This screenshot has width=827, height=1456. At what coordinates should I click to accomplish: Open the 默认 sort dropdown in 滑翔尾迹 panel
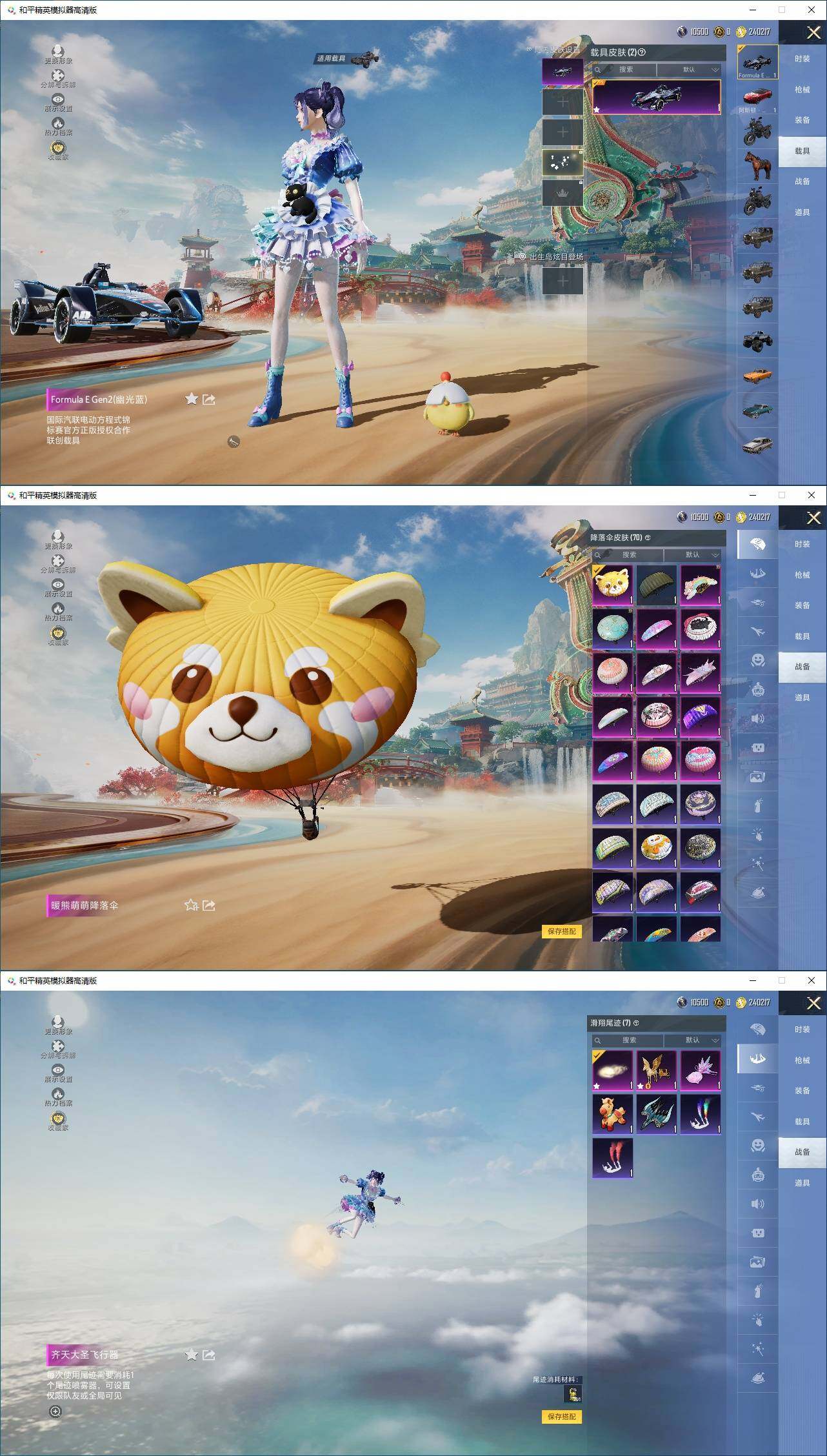[x=693, y=1040]
